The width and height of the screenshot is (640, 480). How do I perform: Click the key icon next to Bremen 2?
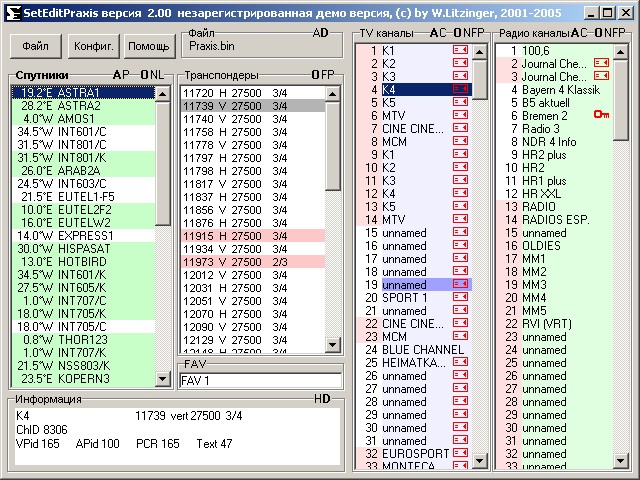(x=601, y=115)
